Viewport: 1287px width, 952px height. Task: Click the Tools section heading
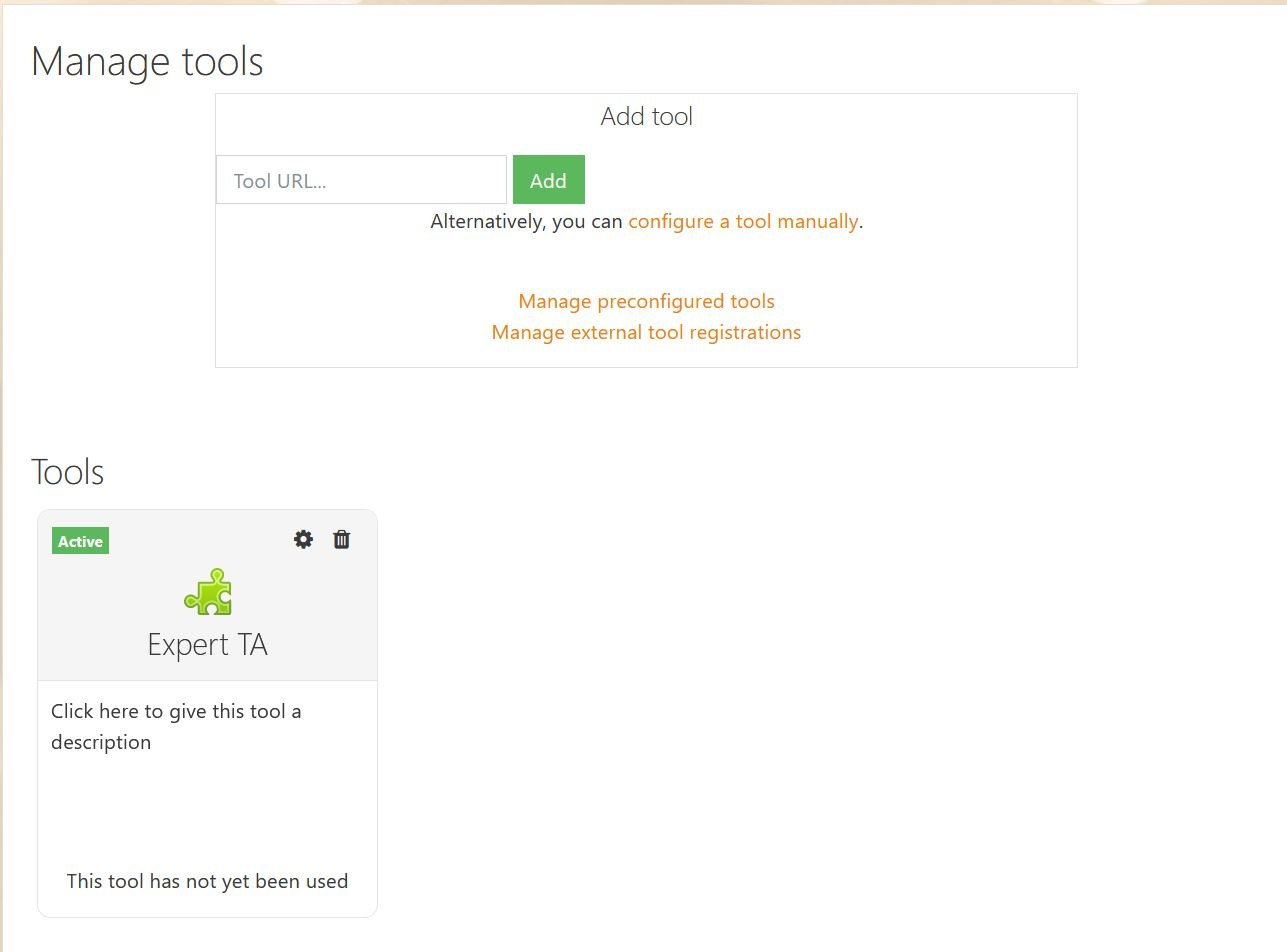[68, 471]
